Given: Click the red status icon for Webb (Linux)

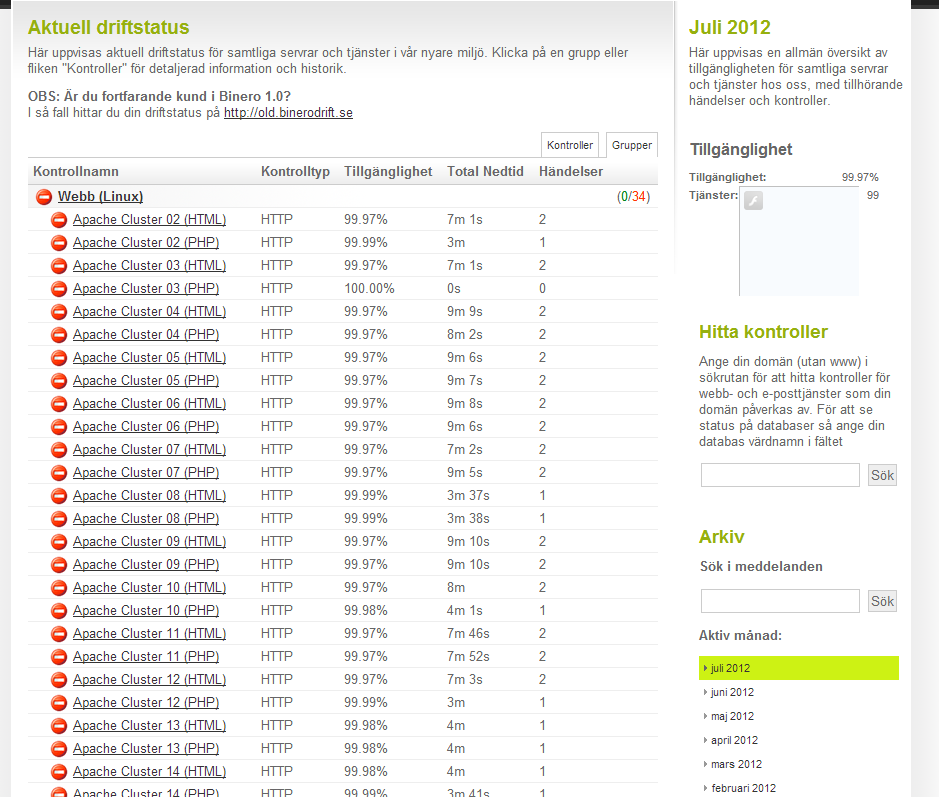Looking at the screenshot, I should coord(44,196).
